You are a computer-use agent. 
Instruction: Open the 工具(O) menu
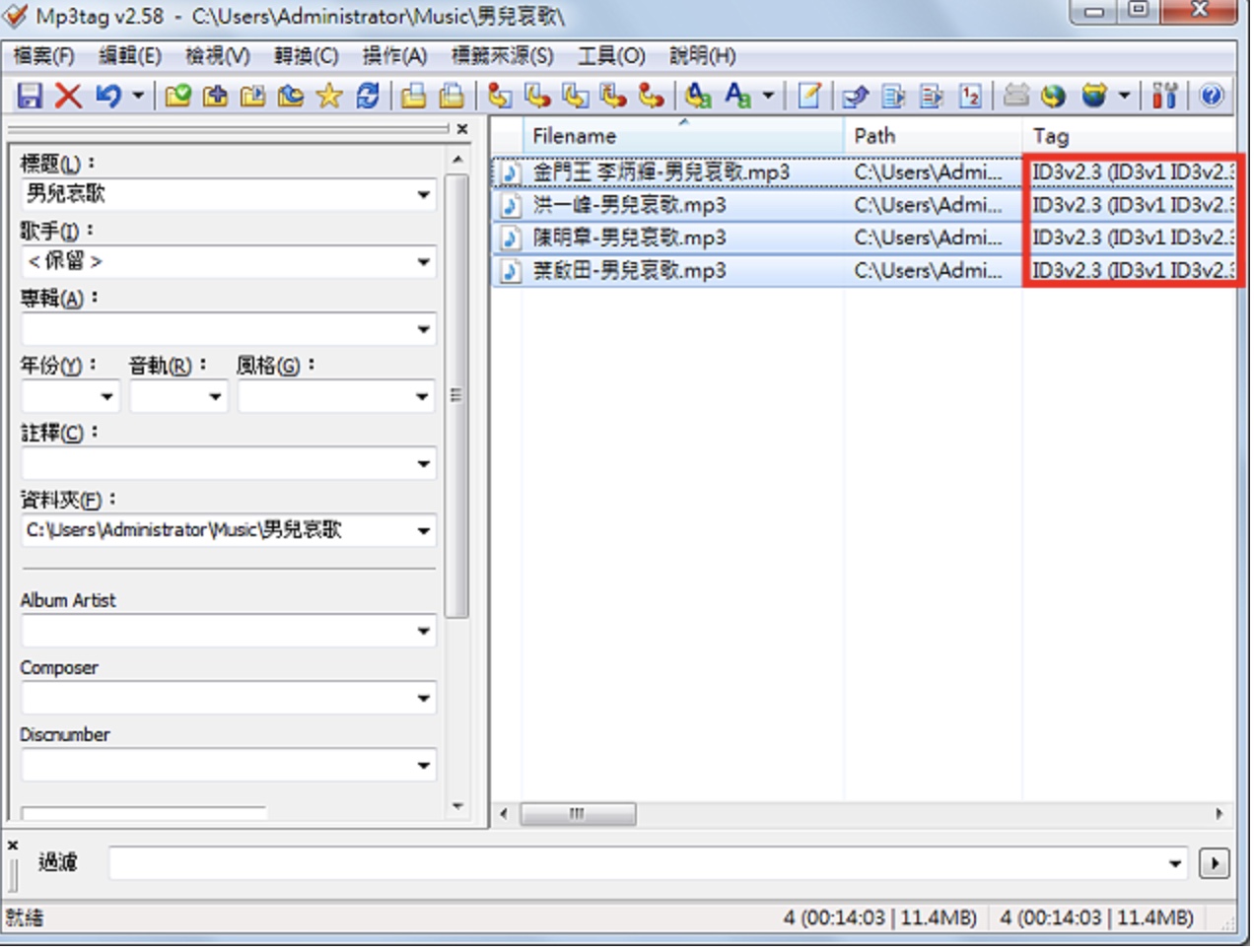(611, 56)
